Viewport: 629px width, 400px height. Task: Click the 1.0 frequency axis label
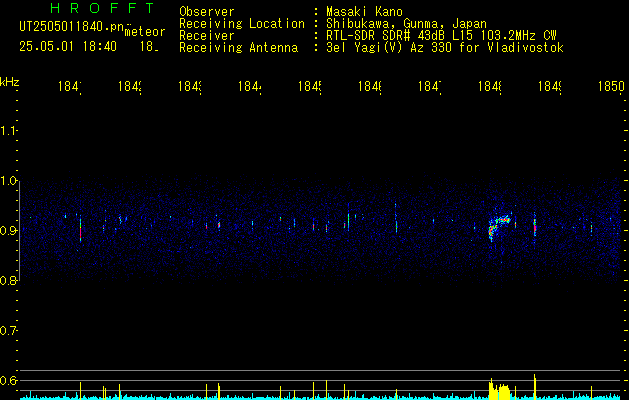[8, 180]
